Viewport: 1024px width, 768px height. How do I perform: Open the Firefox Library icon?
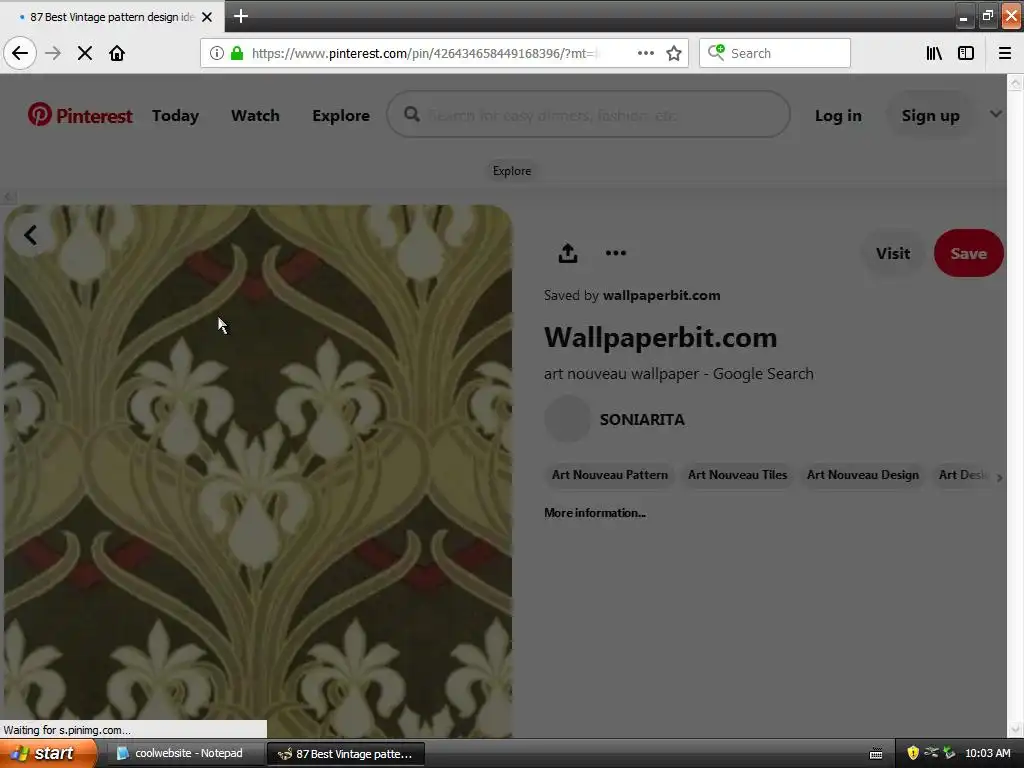(934, 53)
